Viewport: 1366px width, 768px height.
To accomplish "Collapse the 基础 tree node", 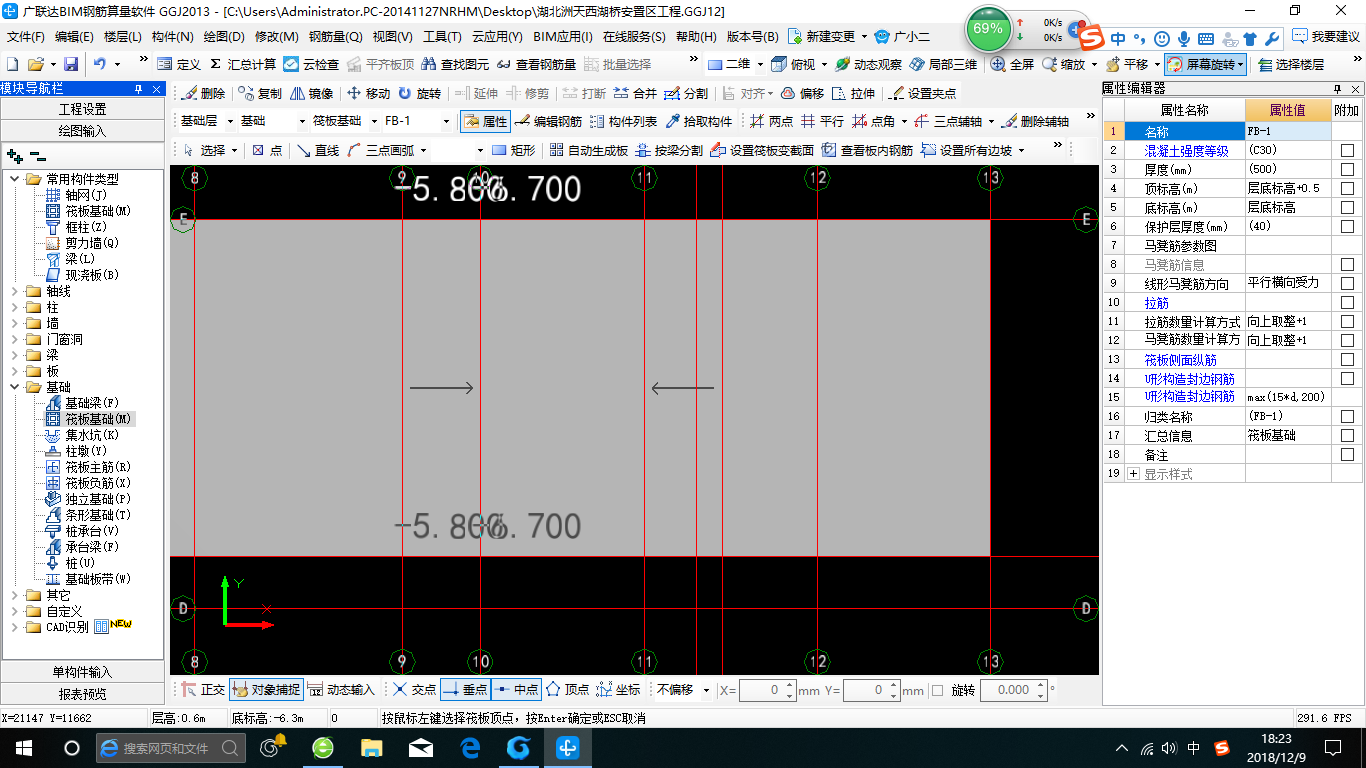I will pyautogui.click(x=14, y=387).
